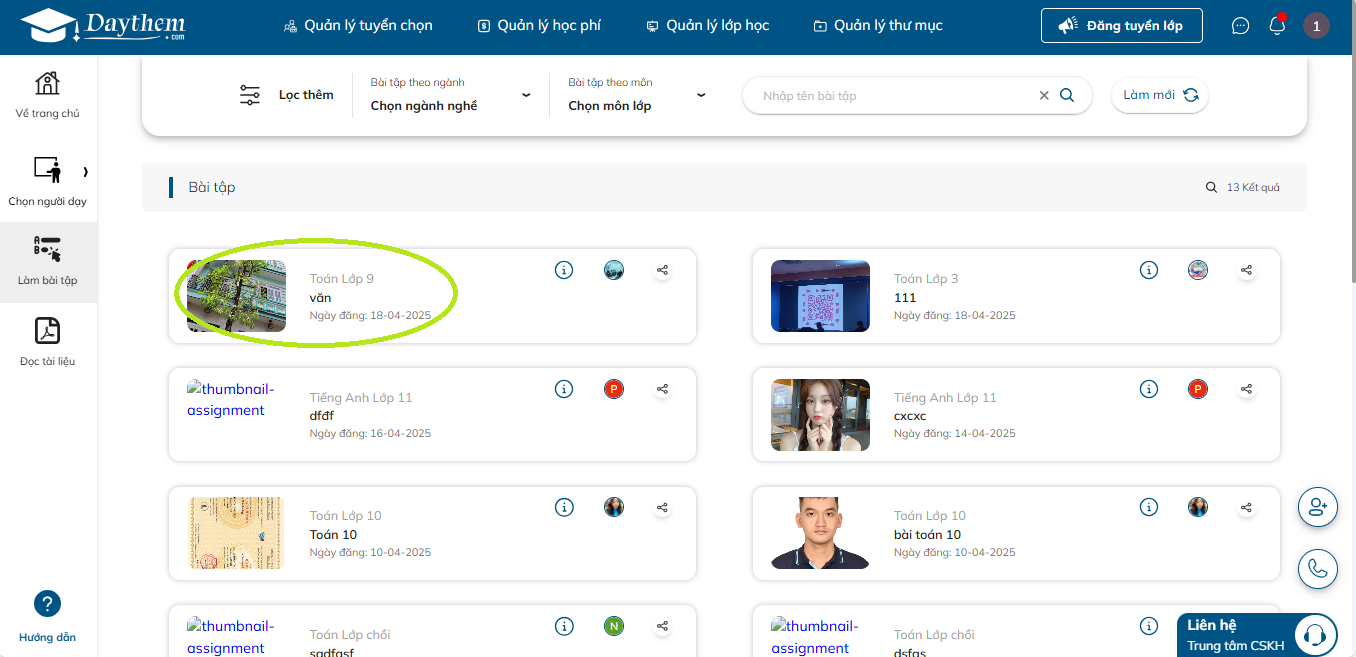This screenshot has height=657, width=1356.
Task: Click the assignment title văn
Action: (x=320, y=298)
